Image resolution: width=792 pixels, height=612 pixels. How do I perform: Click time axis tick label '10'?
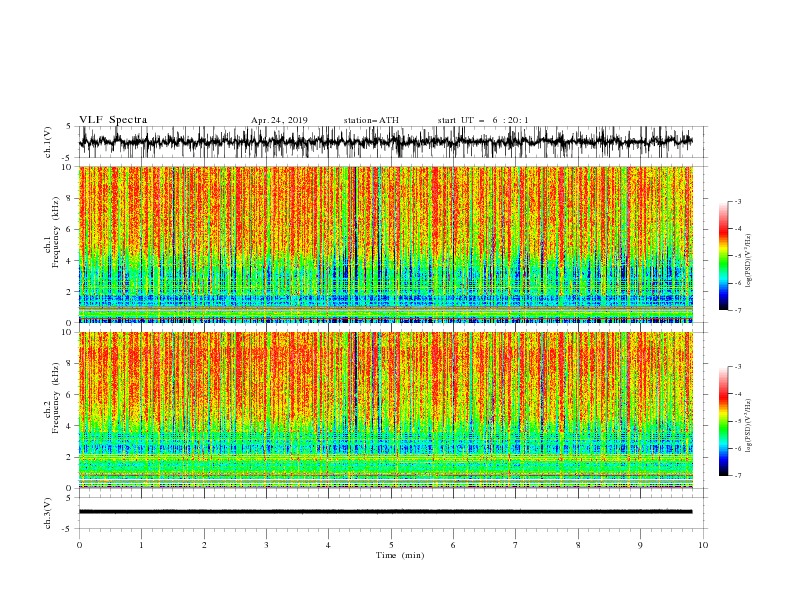click(703, 545)
